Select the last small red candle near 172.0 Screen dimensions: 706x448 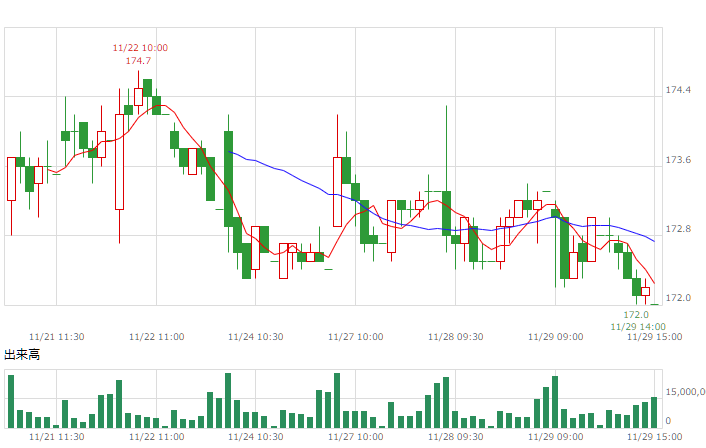coord(645,291)
